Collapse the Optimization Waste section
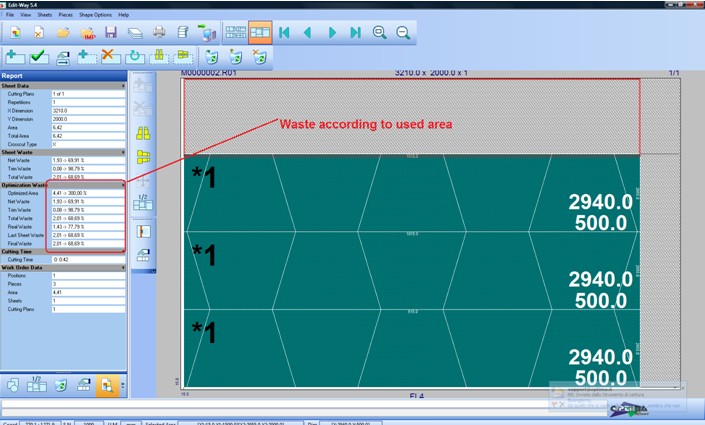The image size is (705, 425). [123, 185]
